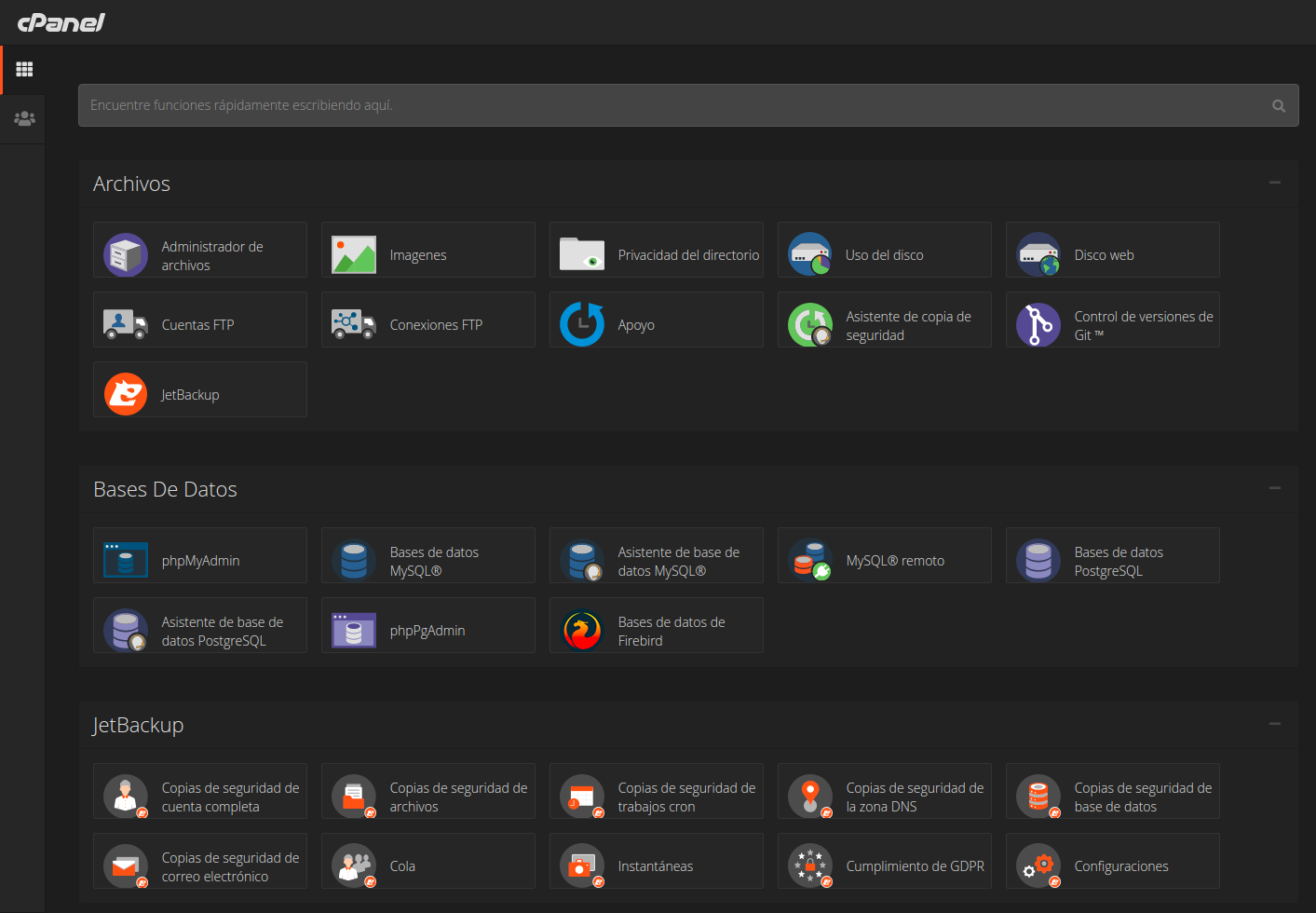
Task: Click the Copias de seguridad de archivos icon
Action: pyautogui.click(x=354, y=797)
